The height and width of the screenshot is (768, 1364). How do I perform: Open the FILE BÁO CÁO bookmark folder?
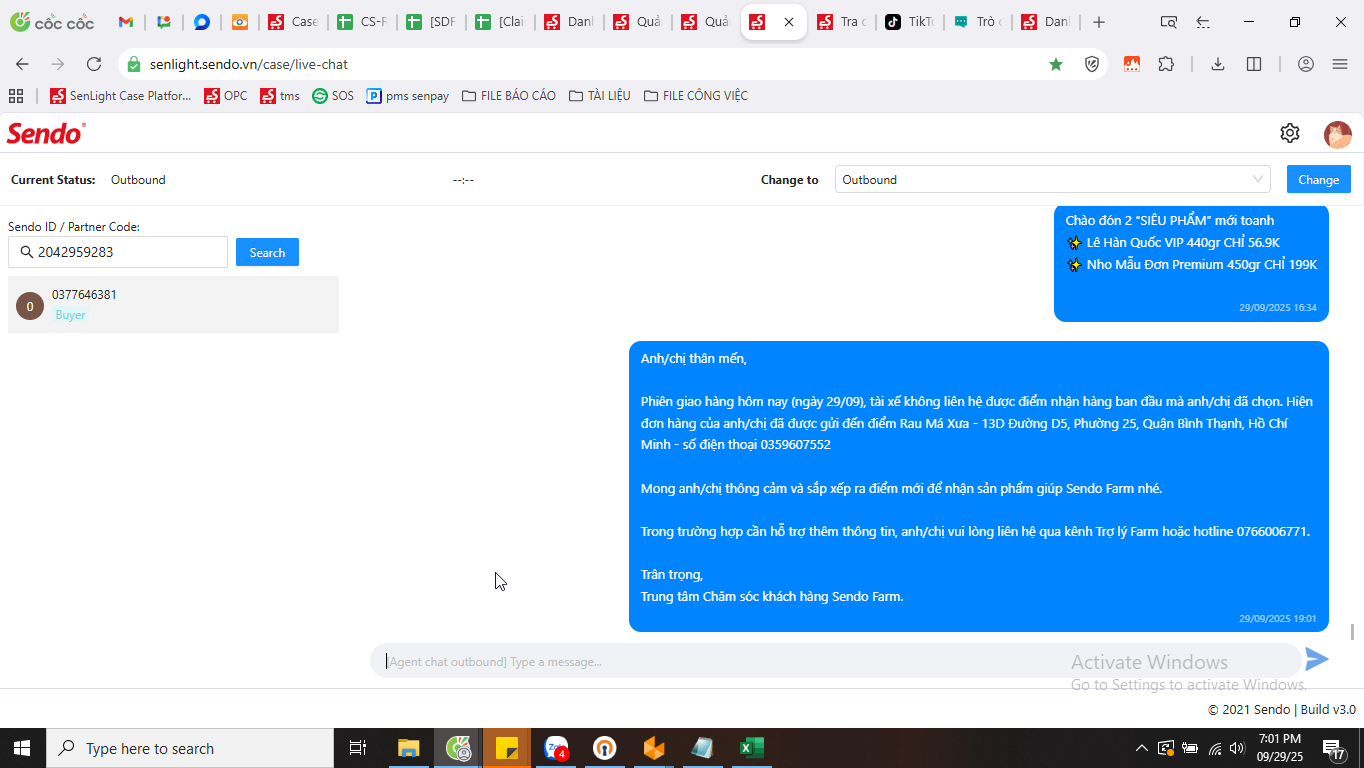(x=508, y=96)
